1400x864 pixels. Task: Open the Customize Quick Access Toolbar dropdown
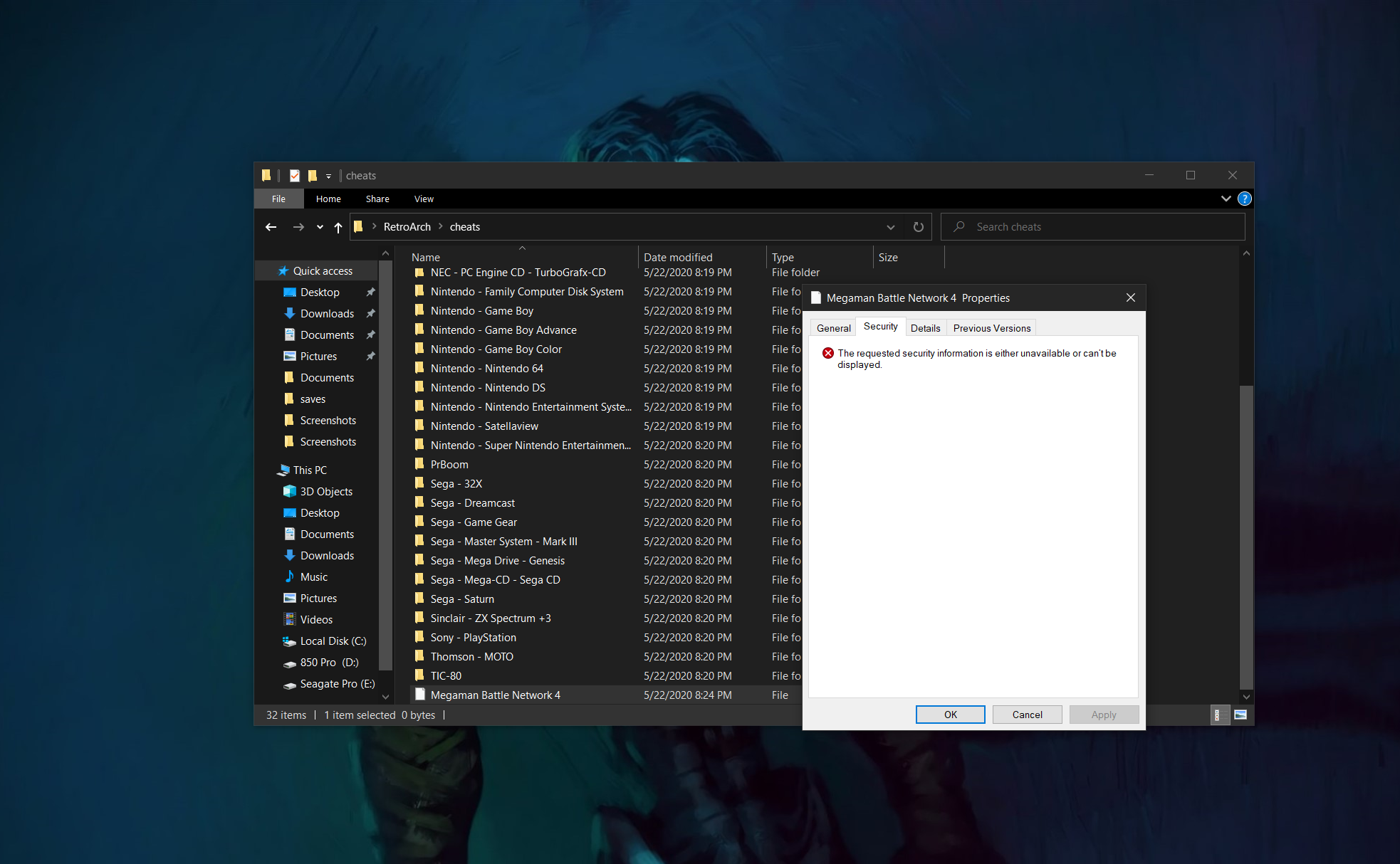(x=328, y=175)
